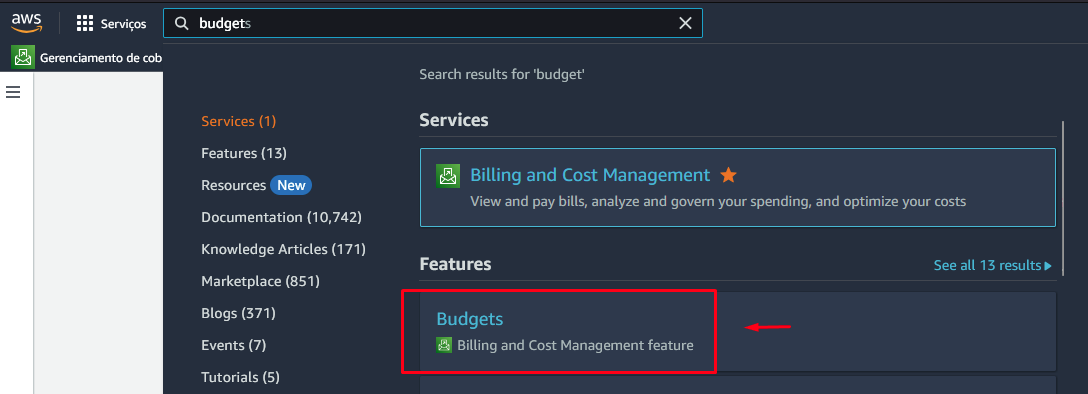Open the hamburger side navigation menu
The width and height of the screenshot is (1088, 394).
(13, 92)
